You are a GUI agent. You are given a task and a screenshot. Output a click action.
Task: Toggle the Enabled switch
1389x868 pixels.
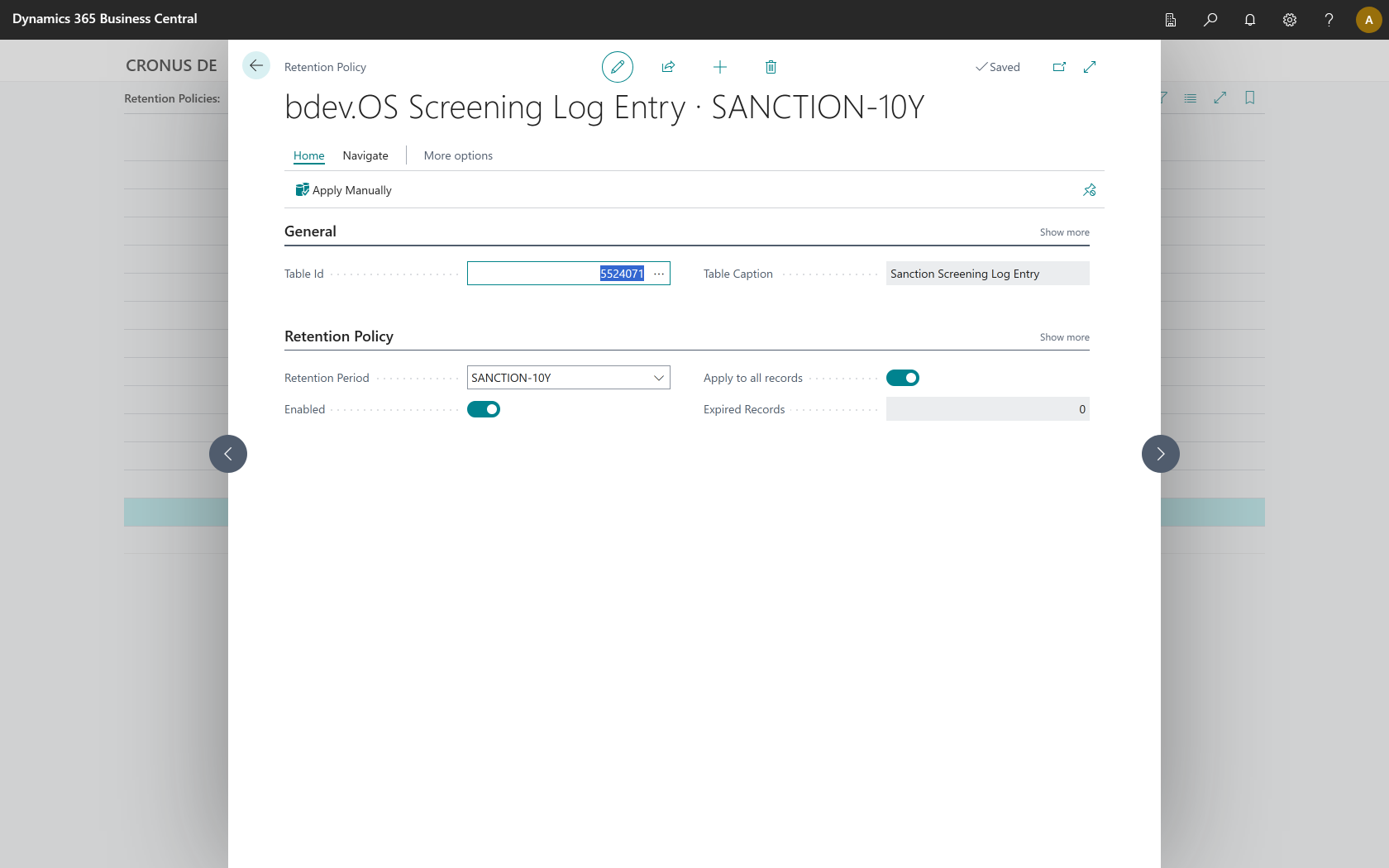484,409
